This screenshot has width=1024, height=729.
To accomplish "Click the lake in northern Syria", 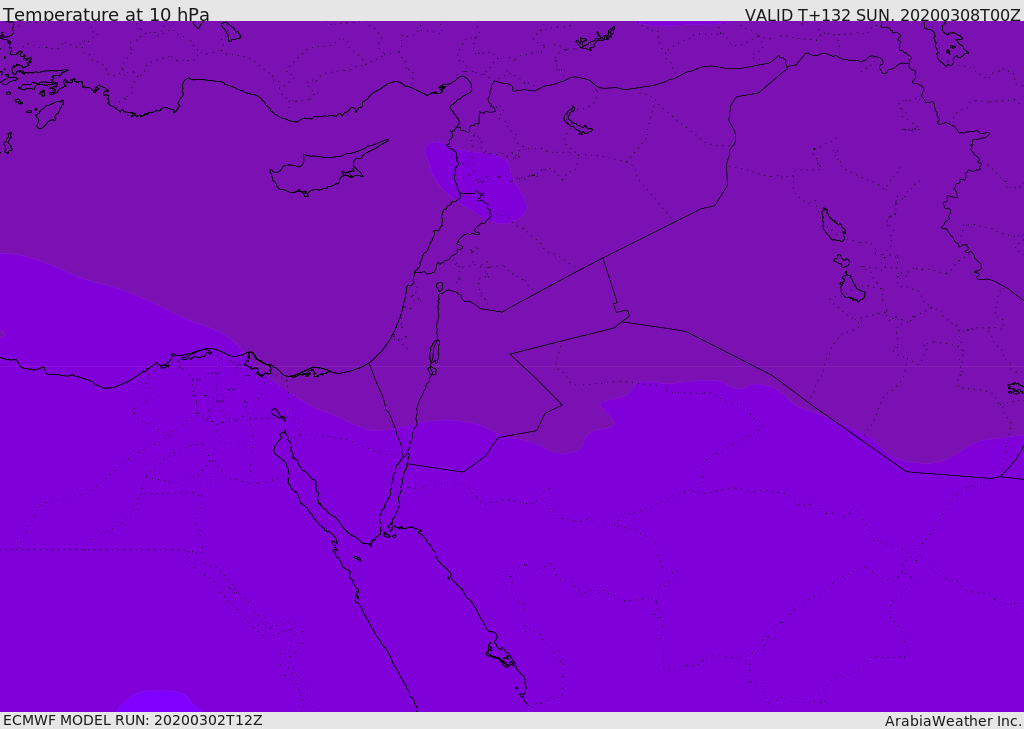I will coord(577,121).
